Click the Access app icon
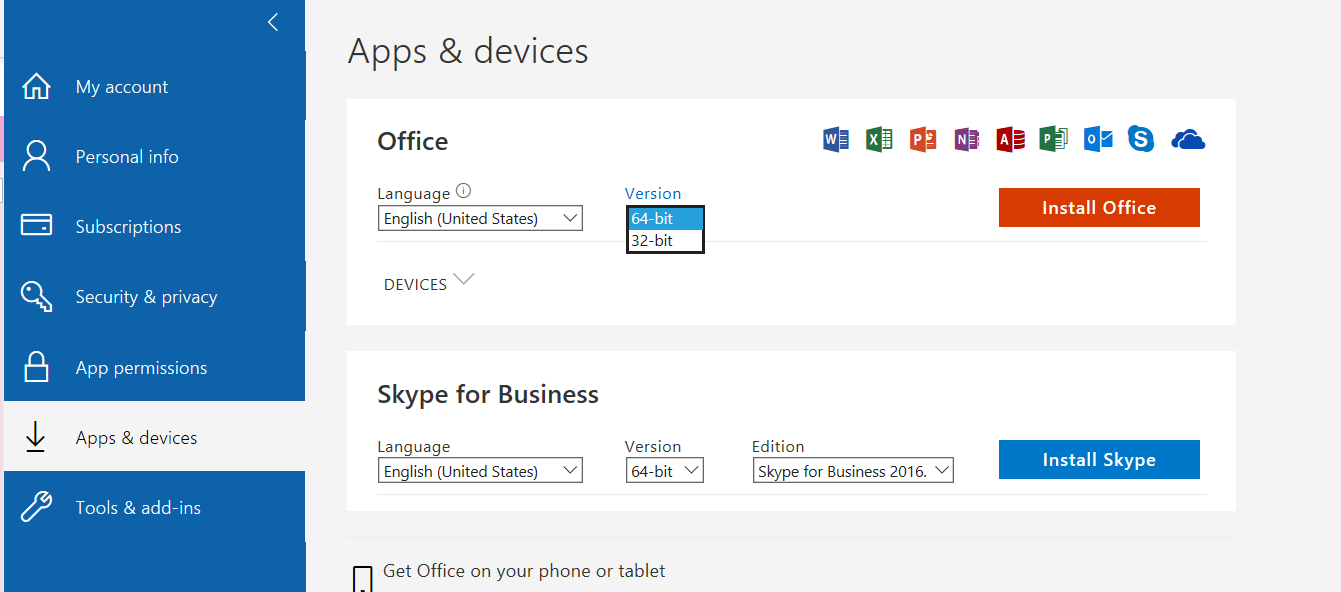 click(1010, 139)
